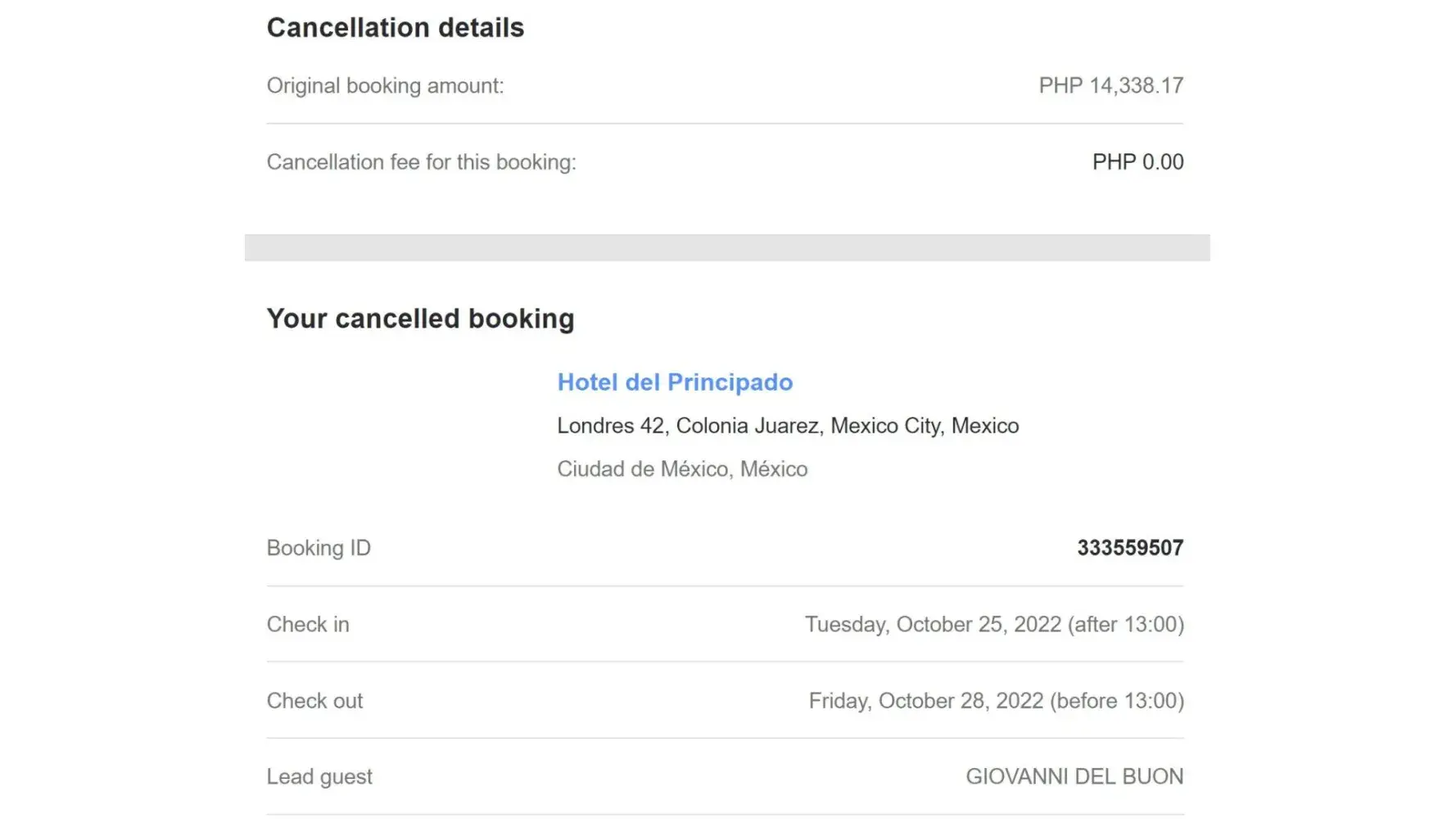The width and height of the screenshot is (1456, 819).
Task: Select the PHP 14,338.17 amount
Action: pyautogui.click(x=1110, y=86)
